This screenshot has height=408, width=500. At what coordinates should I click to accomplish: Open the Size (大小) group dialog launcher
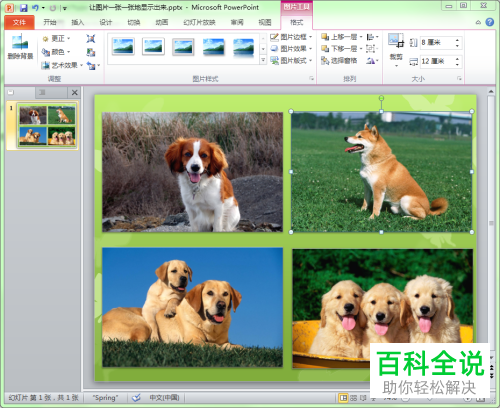coord(459,78)
